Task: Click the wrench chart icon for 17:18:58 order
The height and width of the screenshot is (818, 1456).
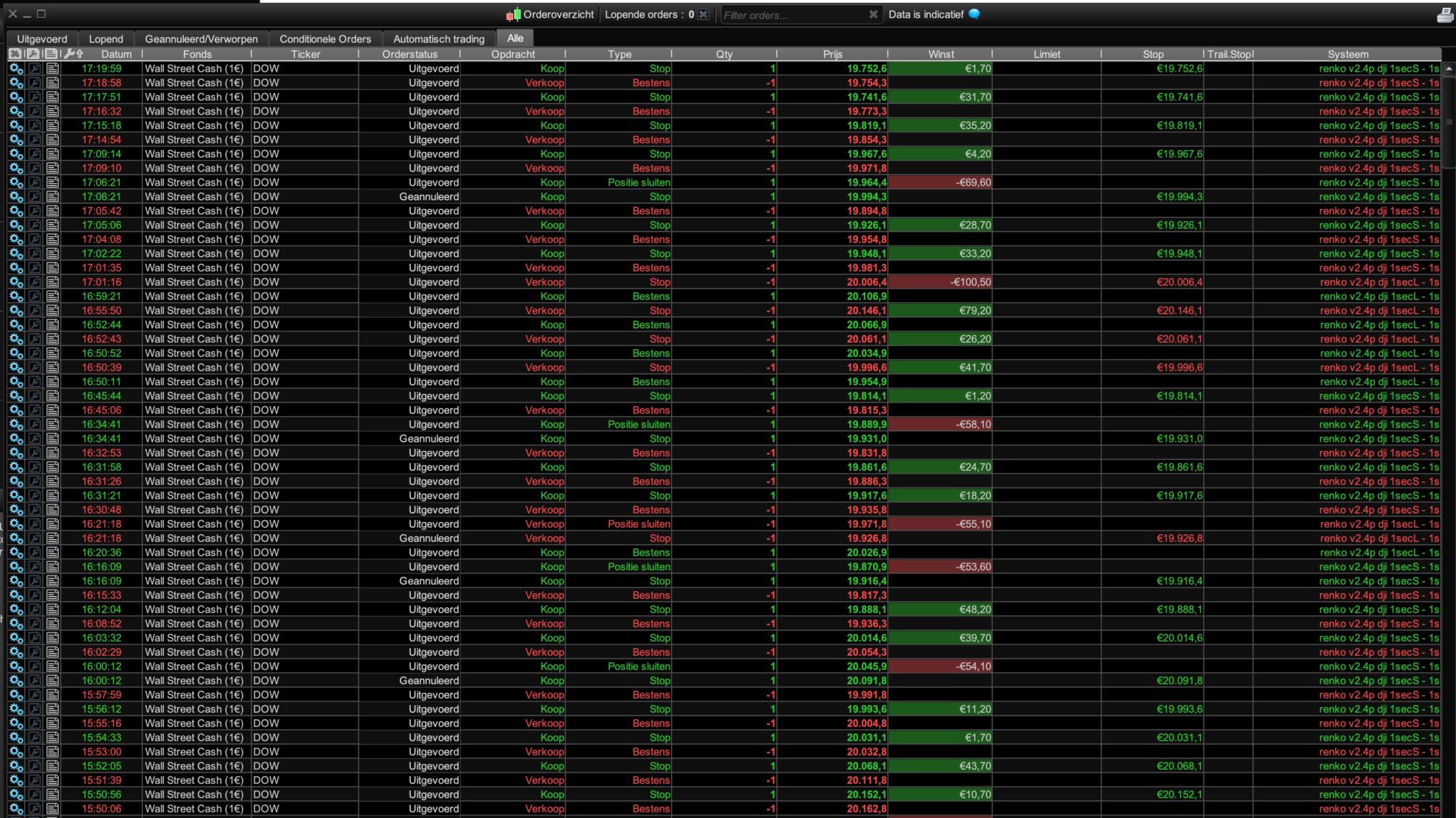Action: tap(34, 83)
